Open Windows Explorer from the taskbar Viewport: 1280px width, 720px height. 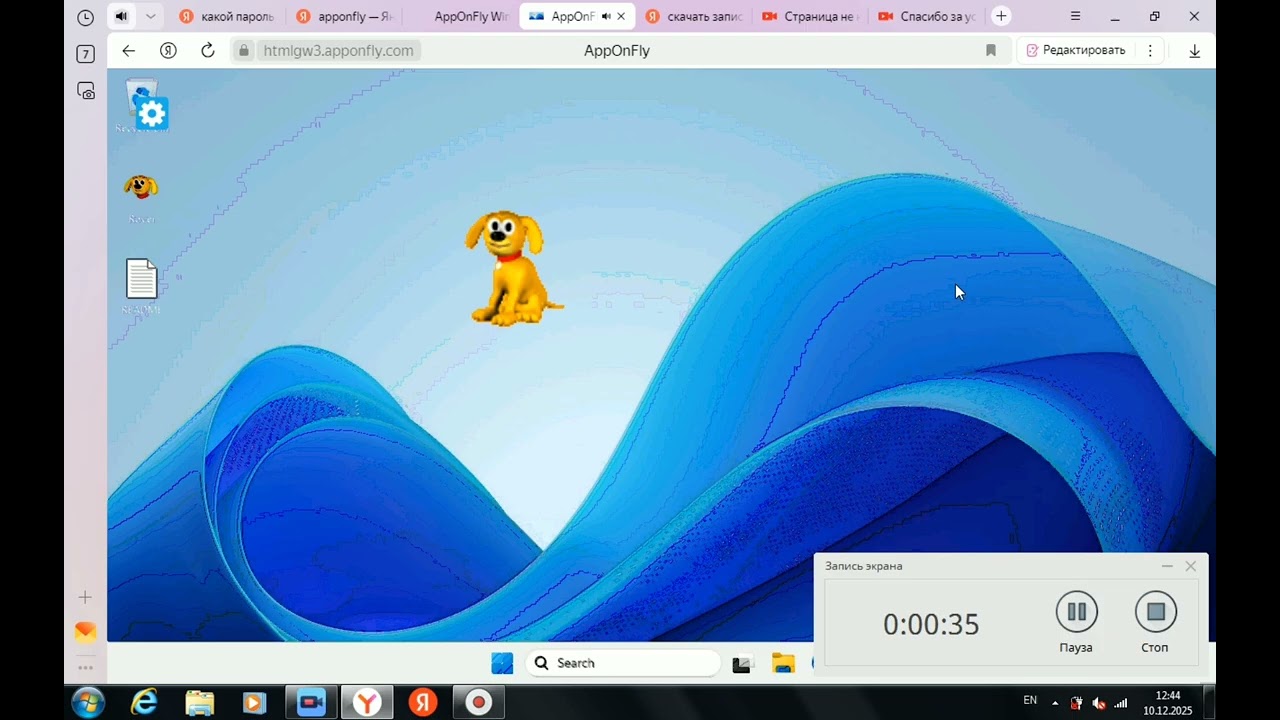click(199, 702)
